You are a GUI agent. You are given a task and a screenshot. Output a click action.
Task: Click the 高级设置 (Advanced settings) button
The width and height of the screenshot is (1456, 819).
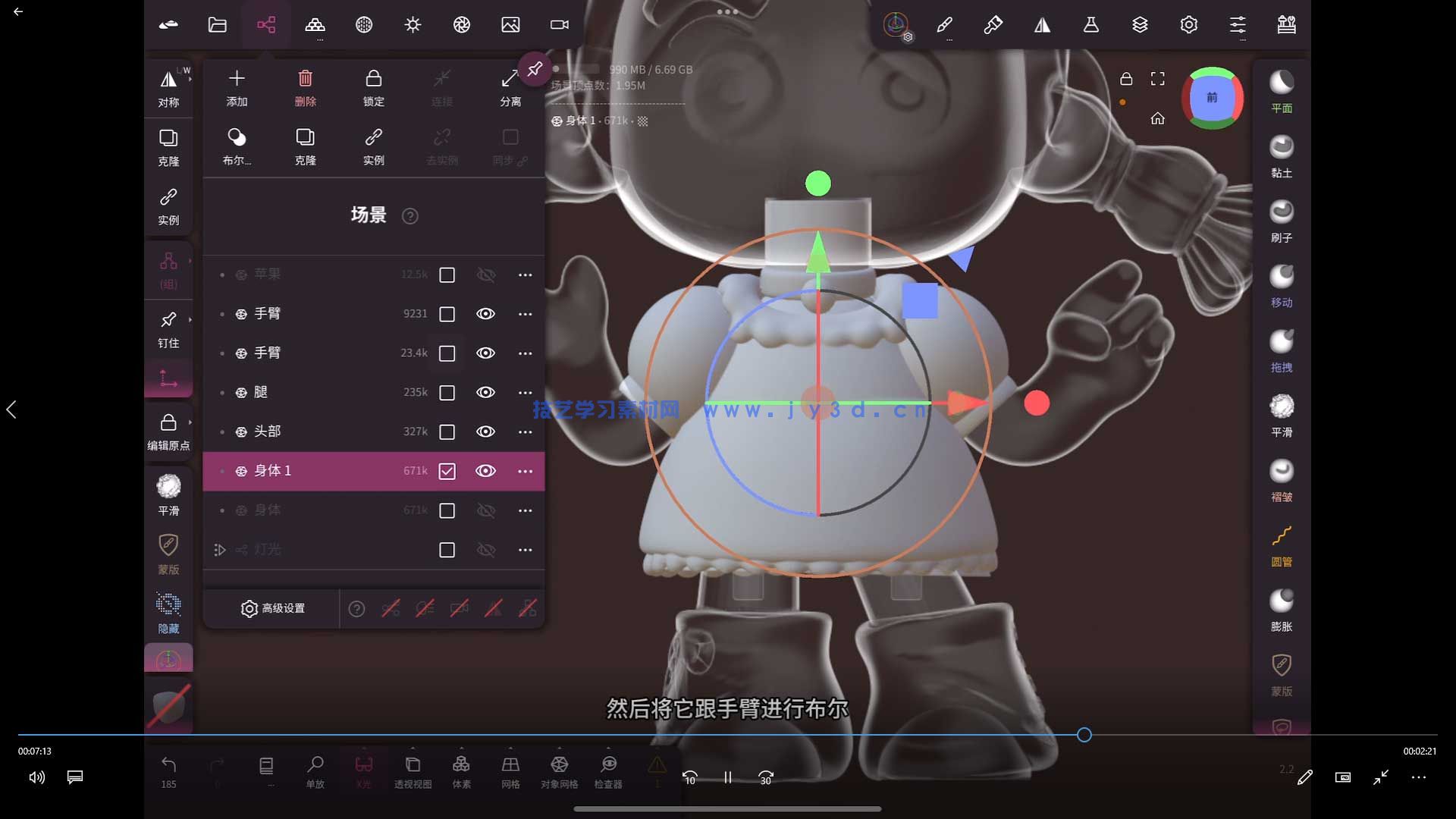click(273, 608)
